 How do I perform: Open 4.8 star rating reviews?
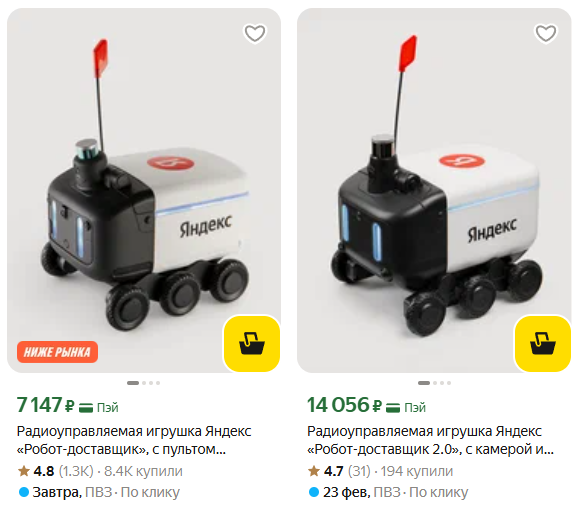(x=56, y=471)
